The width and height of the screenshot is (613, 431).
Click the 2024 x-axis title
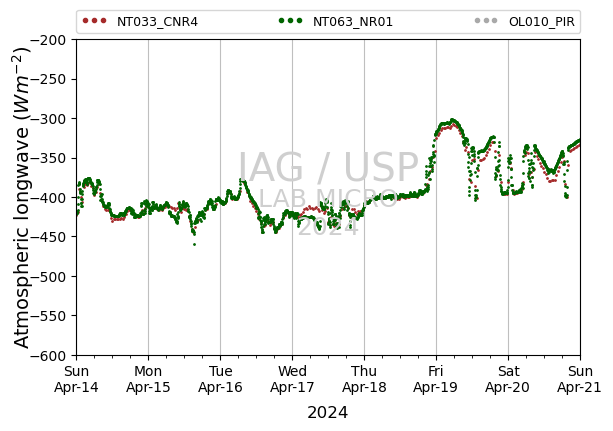pyautogui.click(x=328, y=413)
